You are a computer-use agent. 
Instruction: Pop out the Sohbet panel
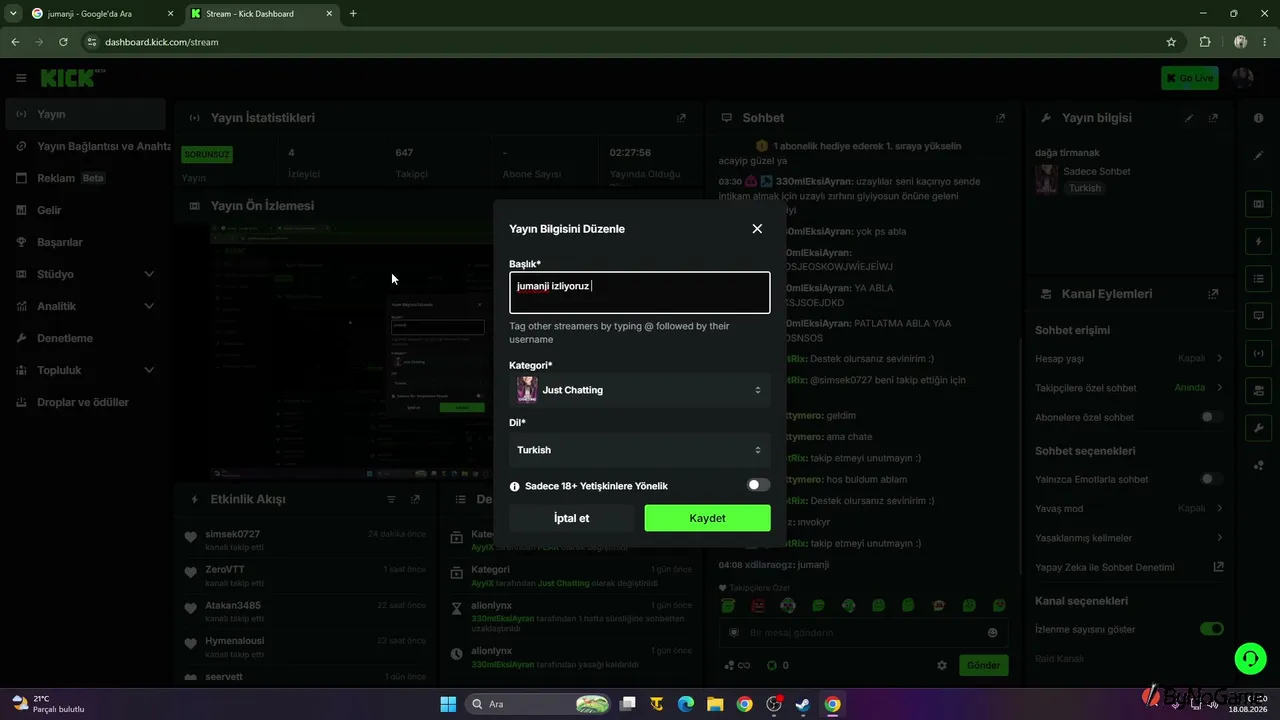click(x=1000, y=118)
